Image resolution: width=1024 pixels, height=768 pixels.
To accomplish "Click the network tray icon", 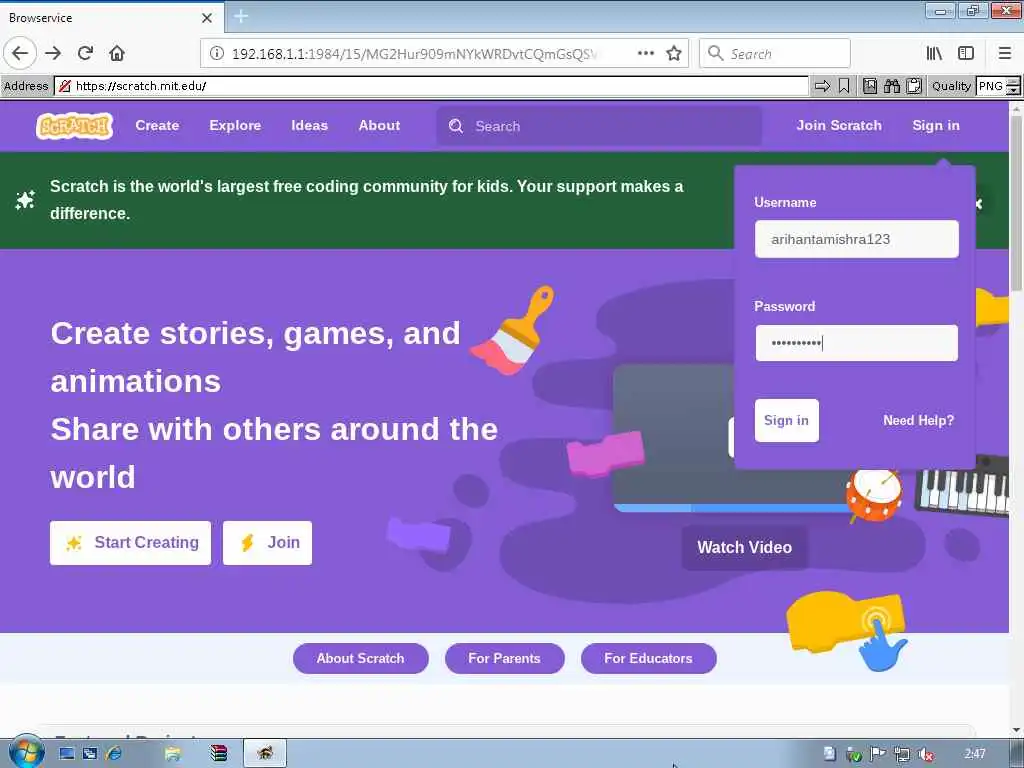I will (x=902, y=754).
